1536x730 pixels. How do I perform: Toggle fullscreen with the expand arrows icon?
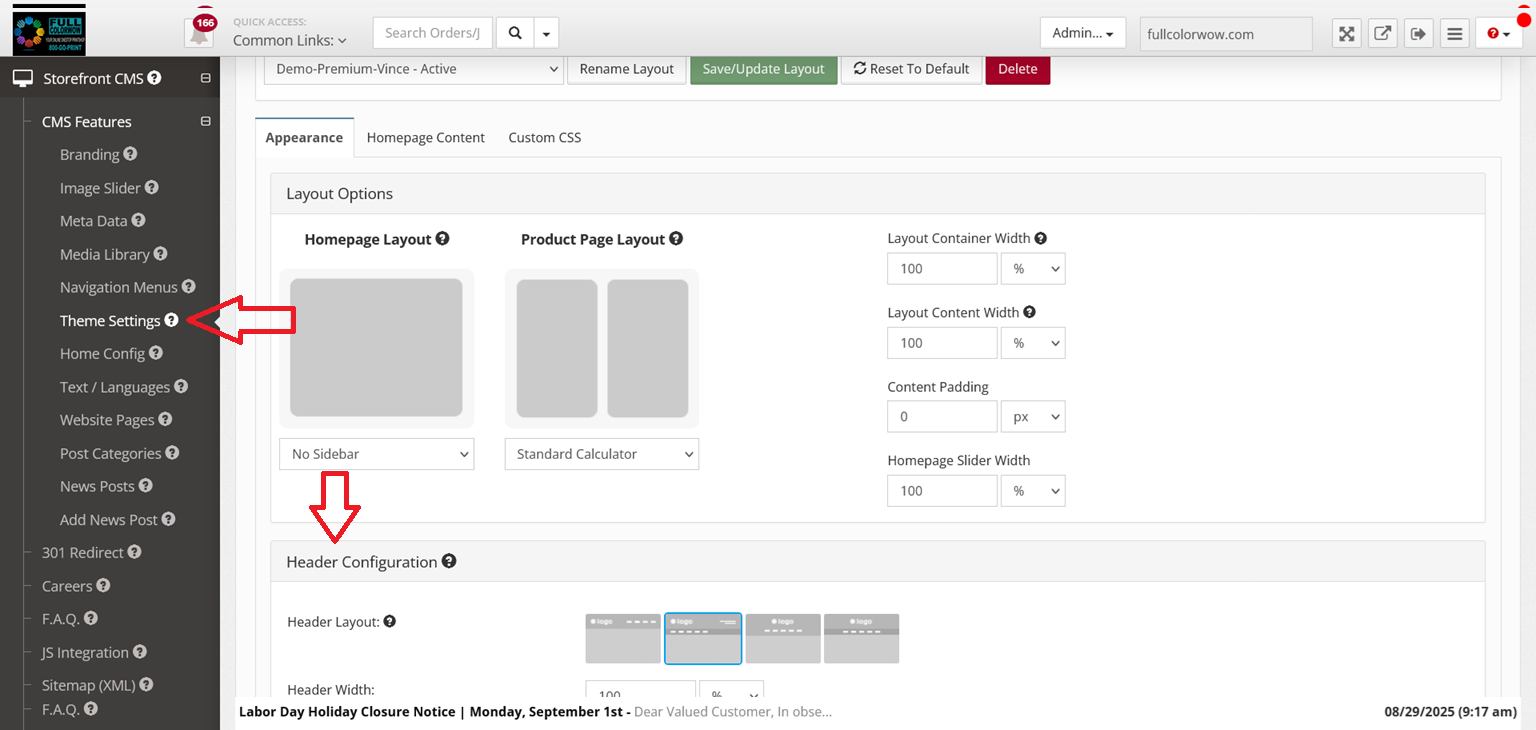[x=1347, y=34]
